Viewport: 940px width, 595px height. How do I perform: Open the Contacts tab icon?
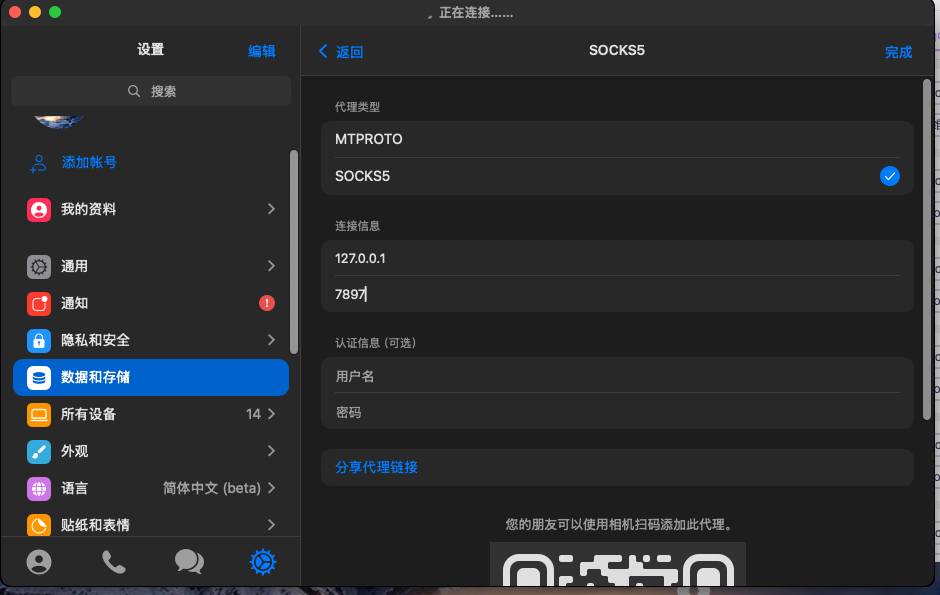[x=39, y=561]
